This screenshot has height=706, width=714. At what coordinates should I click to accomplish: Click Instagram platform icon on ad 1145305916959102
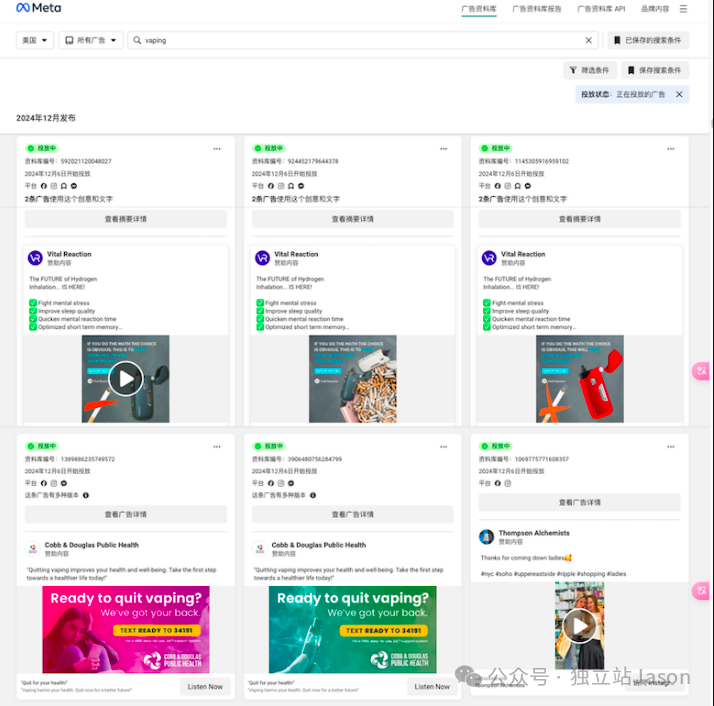point(508,186)
